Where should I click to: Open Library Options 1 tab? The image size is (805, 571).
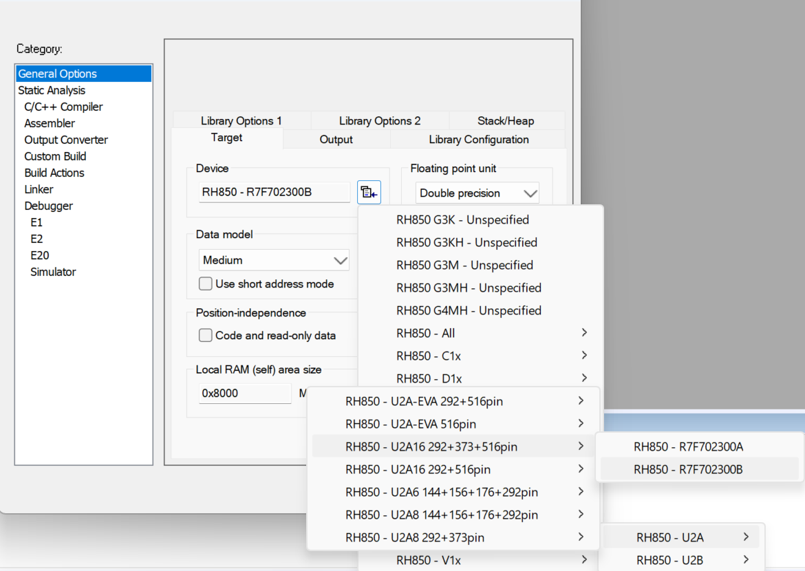(x=241, y=121)
